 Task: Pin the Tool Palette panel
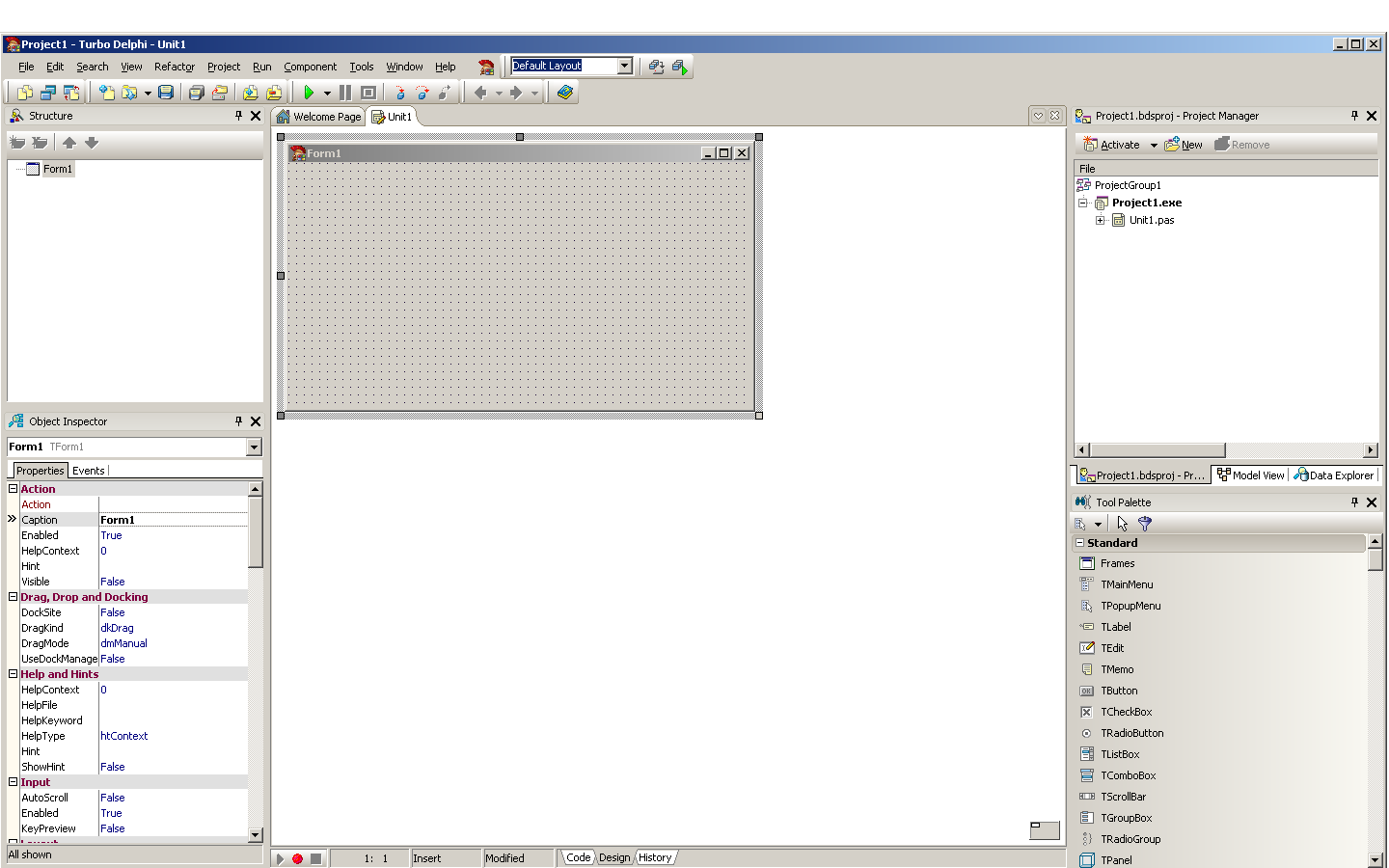[x=1355, y=502]
